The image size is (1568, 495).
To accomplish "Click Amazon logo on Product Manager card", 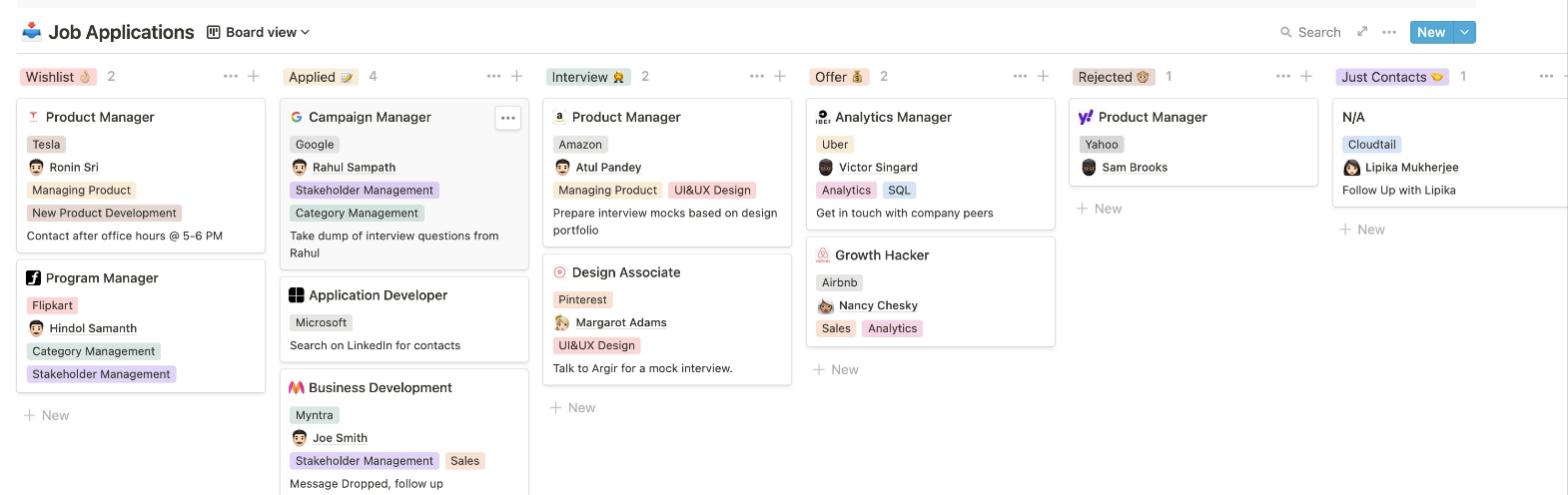I will [559, 117].
